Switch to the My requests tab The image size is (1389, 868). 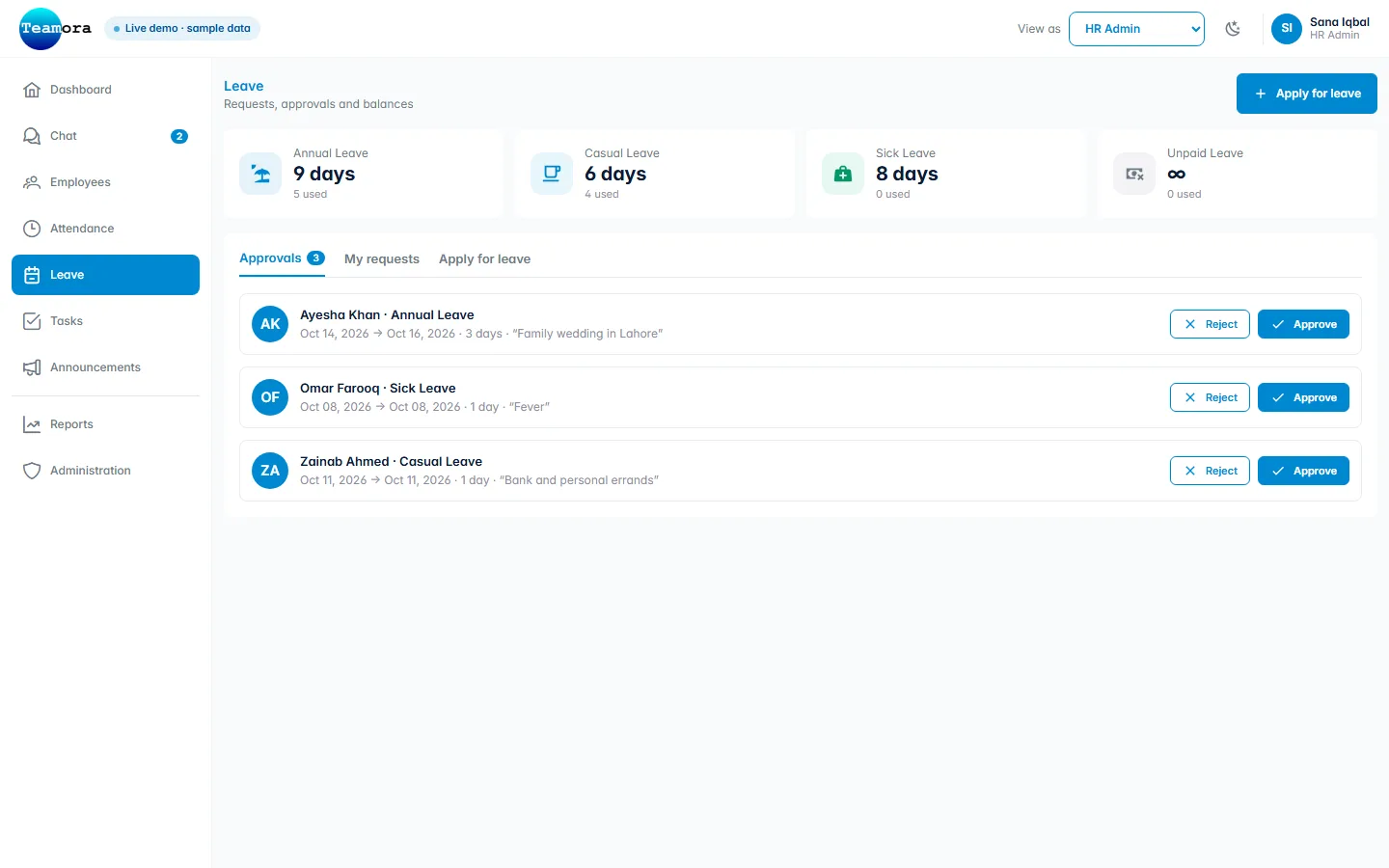[382, 259]
